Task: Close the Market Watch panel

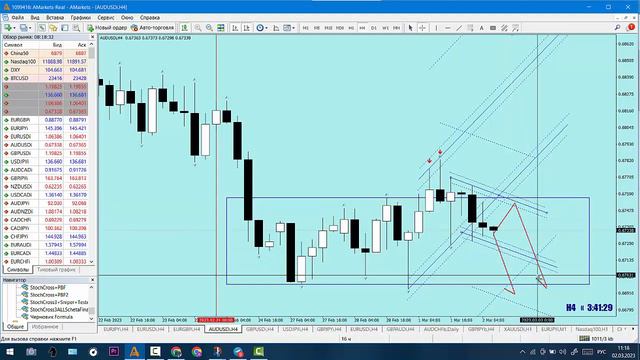Action: [x=92, y=37]
